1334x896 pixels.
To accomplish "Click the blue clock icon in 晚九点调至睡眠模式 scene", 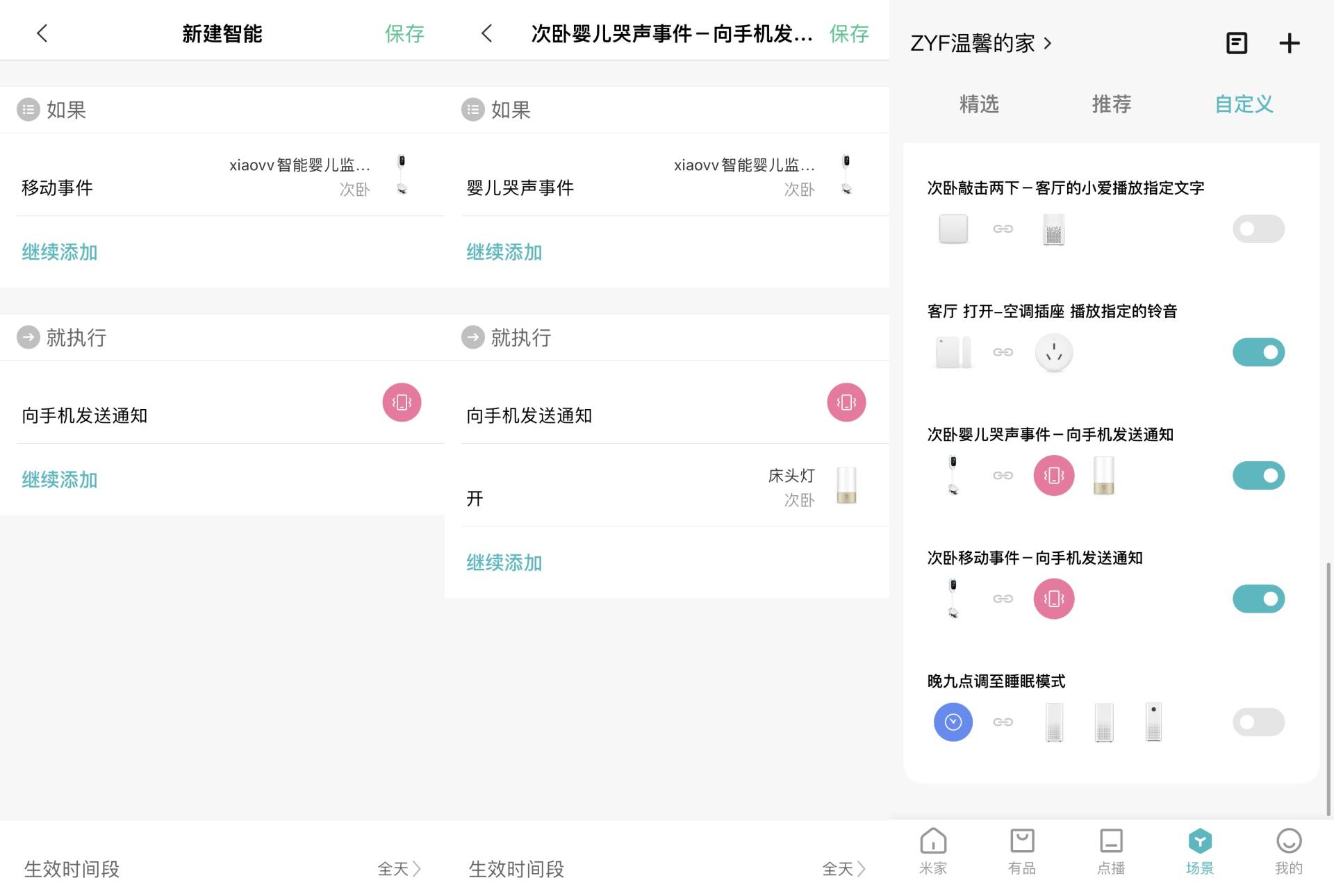I will pos(953,722).
